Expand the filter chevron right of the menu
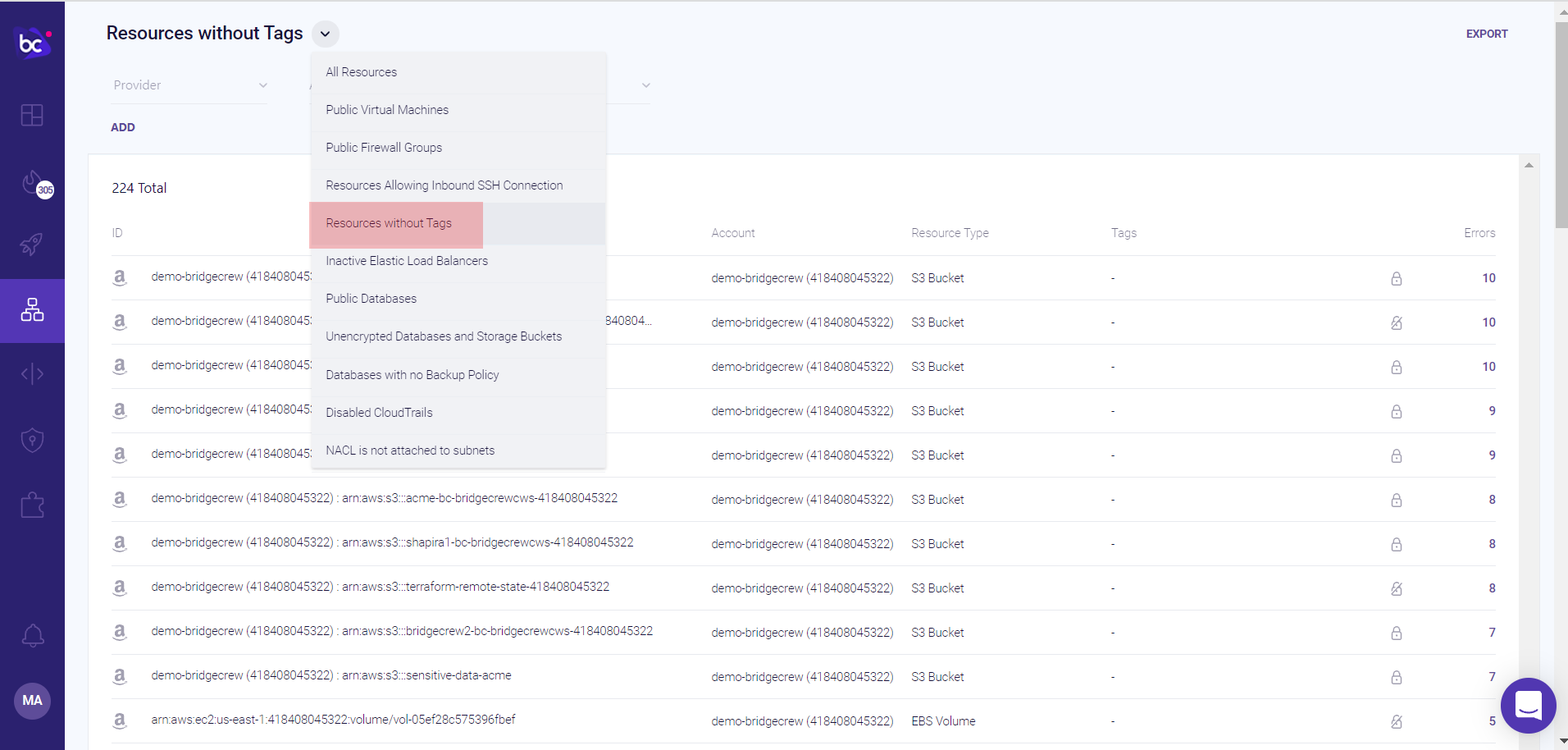 tap(646, 85)
